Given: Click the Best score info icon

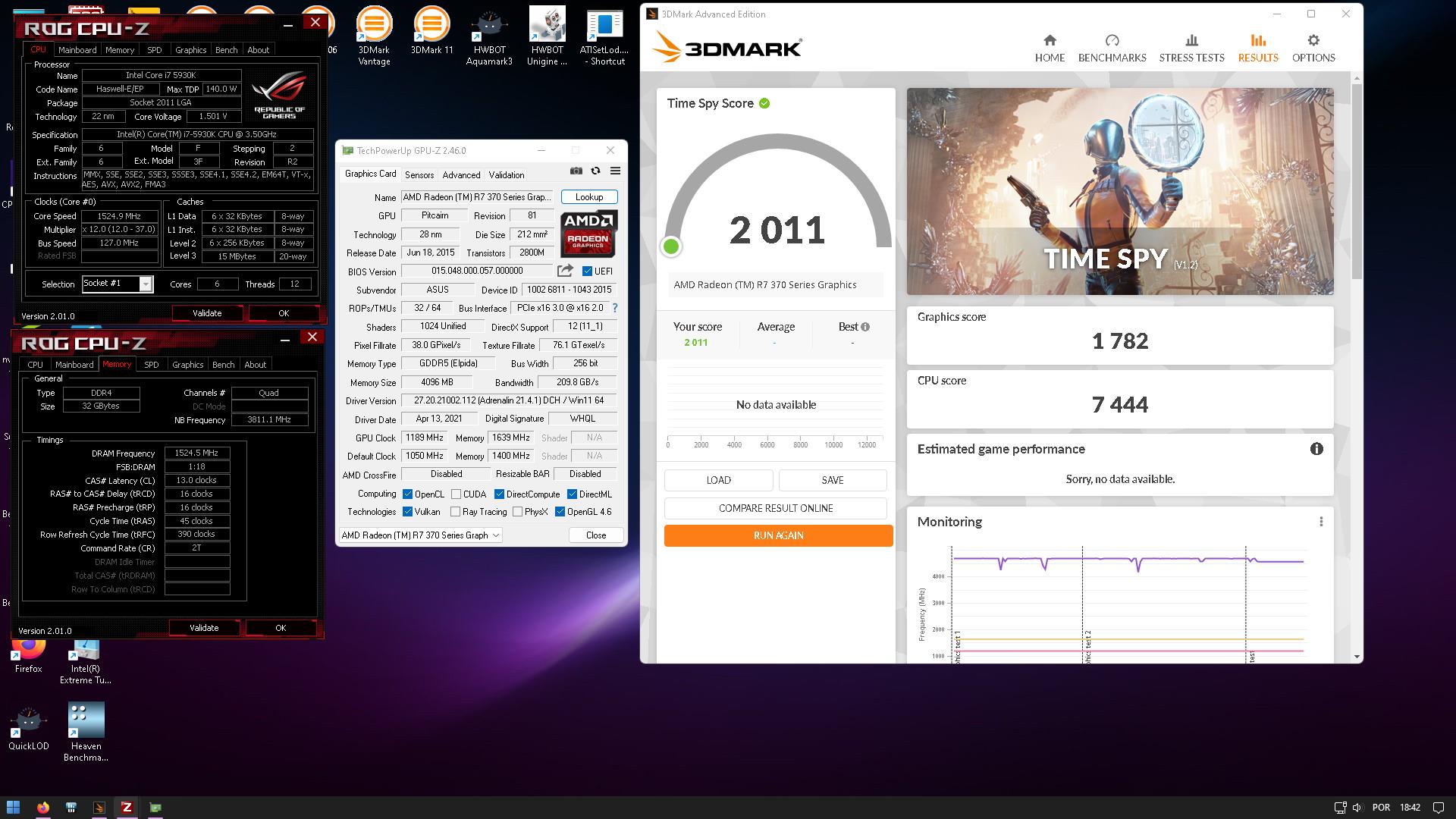Looking at the screenshot, I should point(865,327).
